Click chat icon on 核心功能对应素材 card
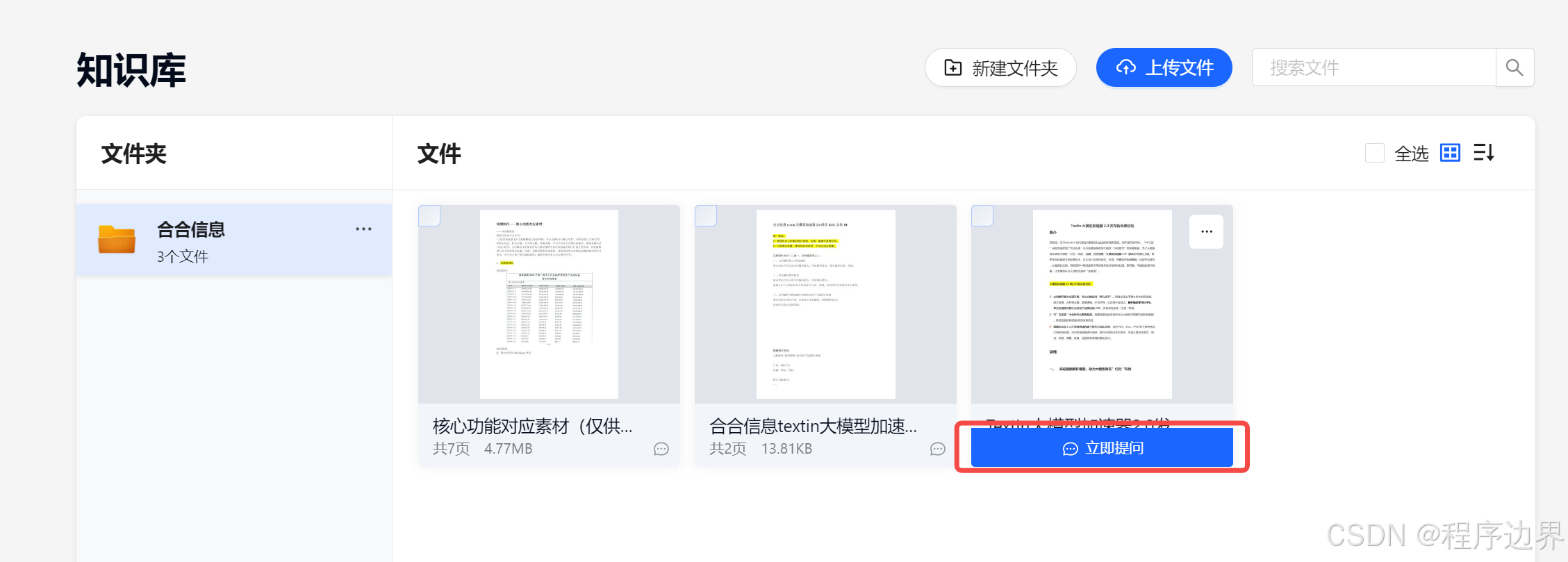This screenshot has width=1568, height=562. pos(661,449)
